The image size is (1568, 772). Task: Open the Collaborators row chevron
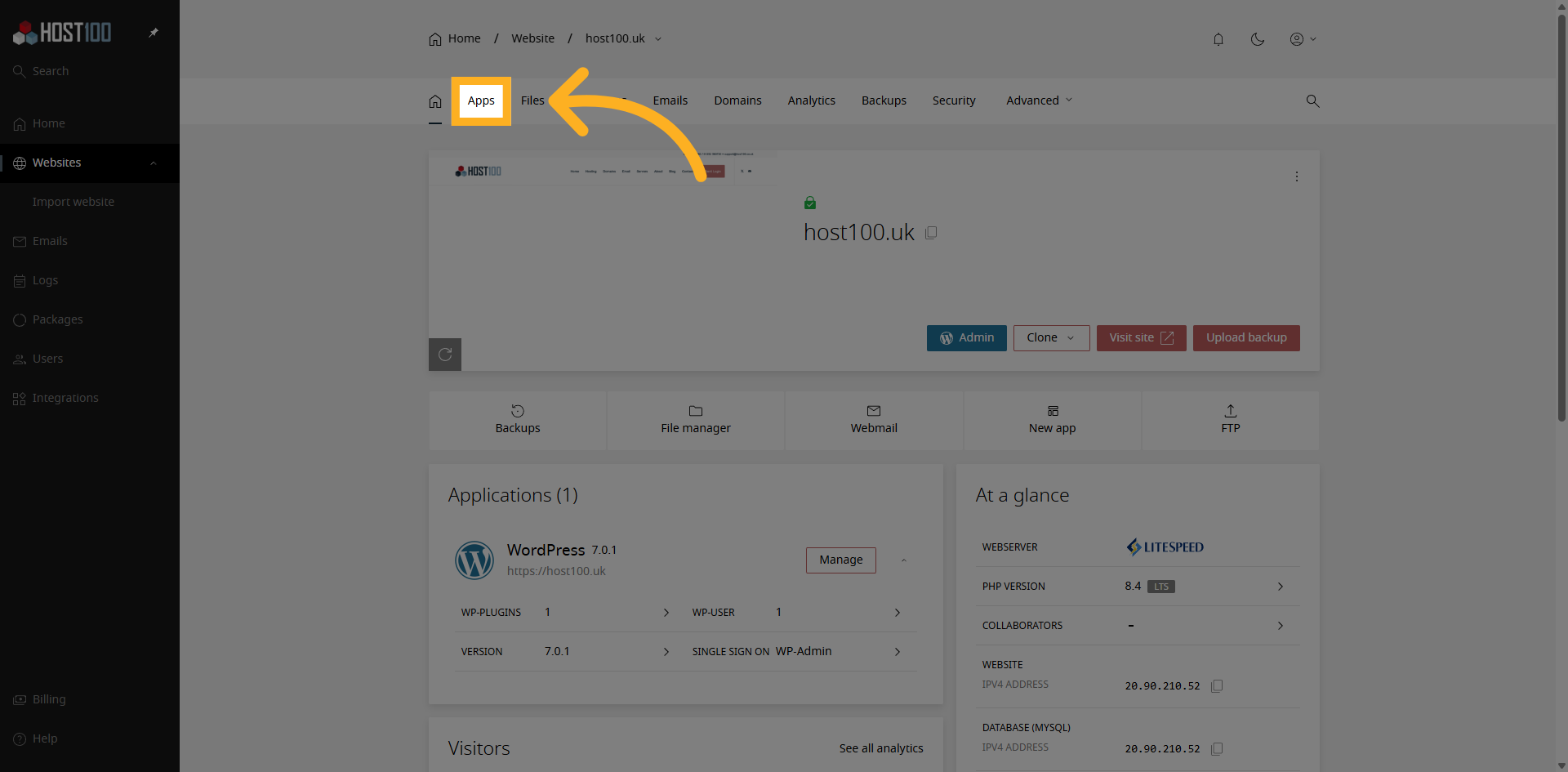[1281, 626]
